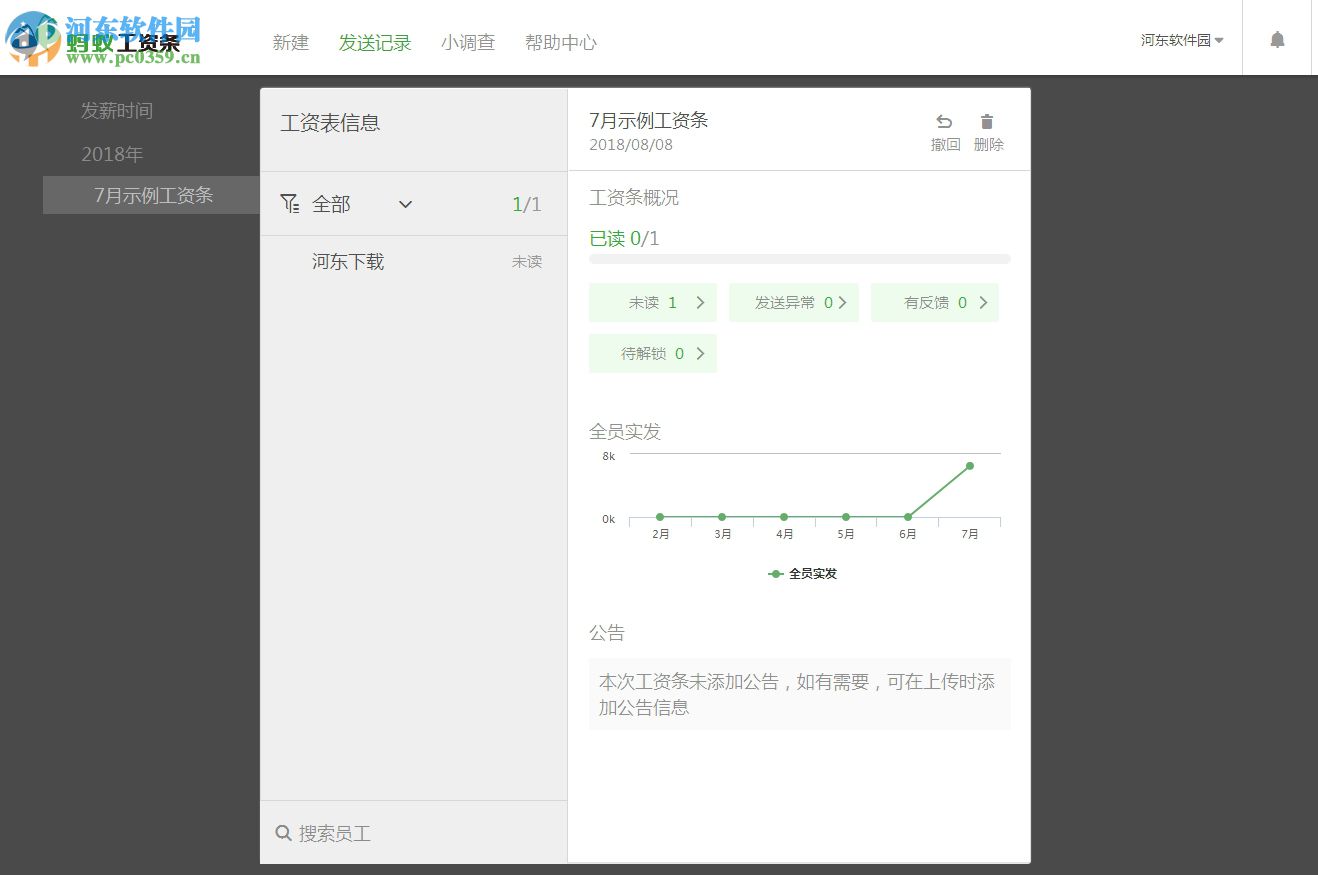1318x875 pixels.
Task: Open notifications via the bell icon
Action: [x=1277, y=38]
